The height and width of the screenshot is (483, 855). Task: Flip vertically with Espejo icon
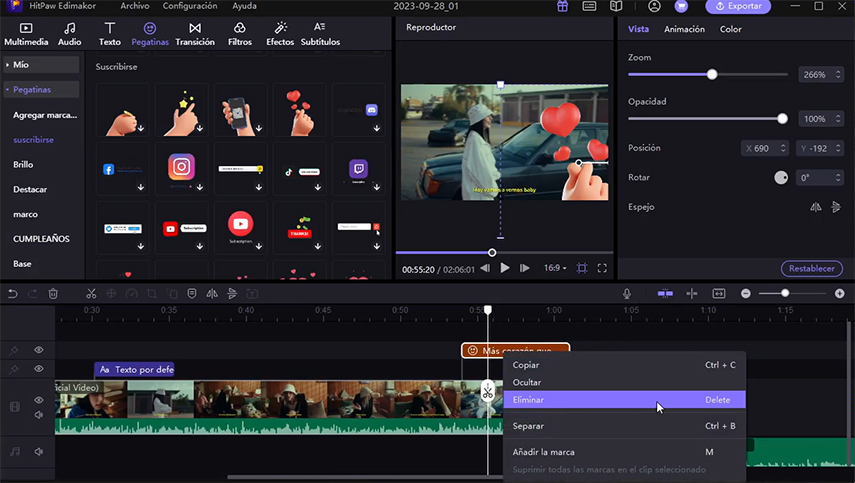click(x=836, y=207)
